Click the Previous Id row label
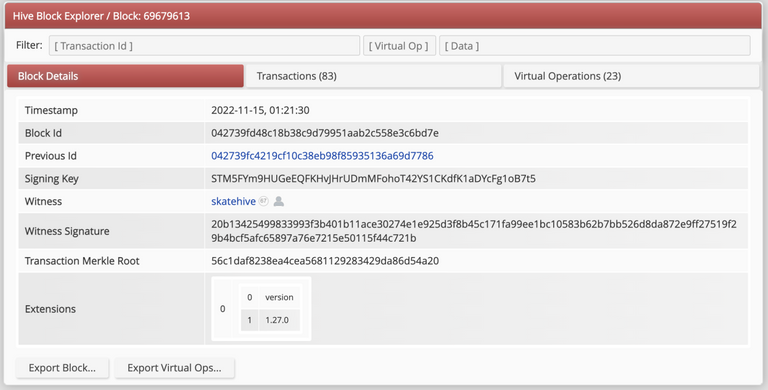Image resolution: width=768 pixels, height=390 pixels. [50, 156]
